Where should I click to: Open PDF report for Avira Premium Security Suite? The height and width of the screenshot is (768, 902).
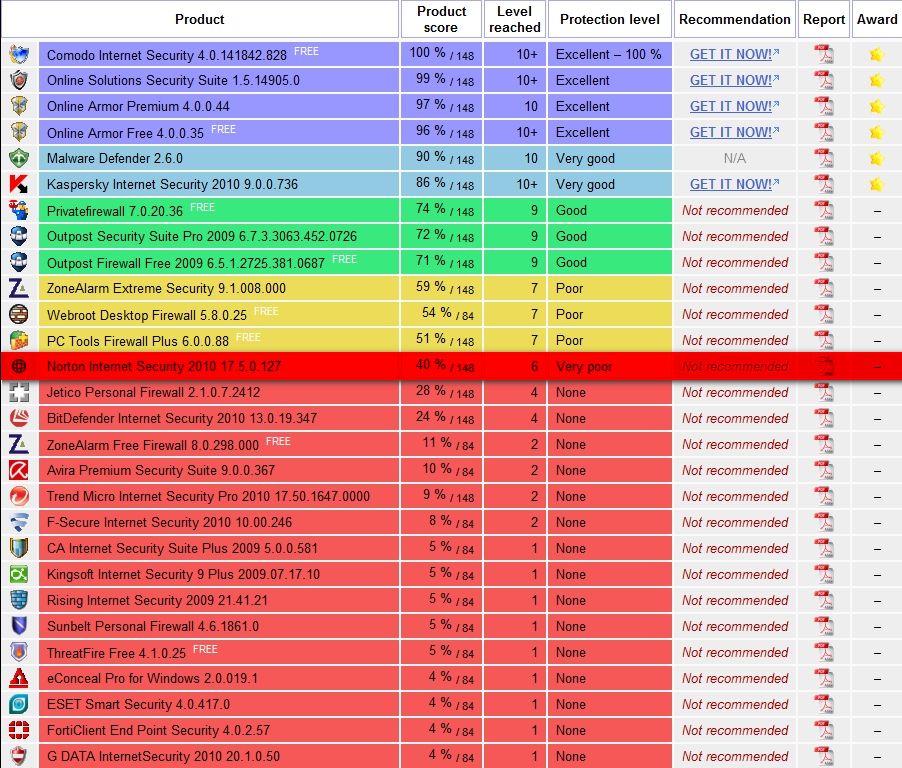coord(824,471)
